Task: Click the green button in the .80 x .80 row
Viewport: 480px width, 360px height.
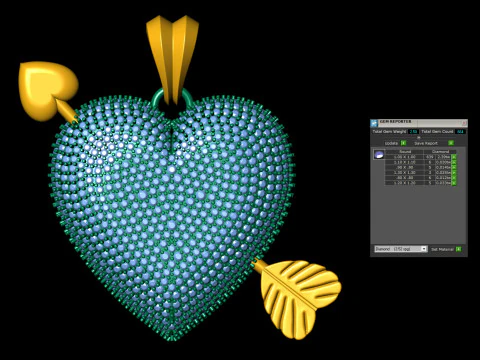Action: click(454, 178)
